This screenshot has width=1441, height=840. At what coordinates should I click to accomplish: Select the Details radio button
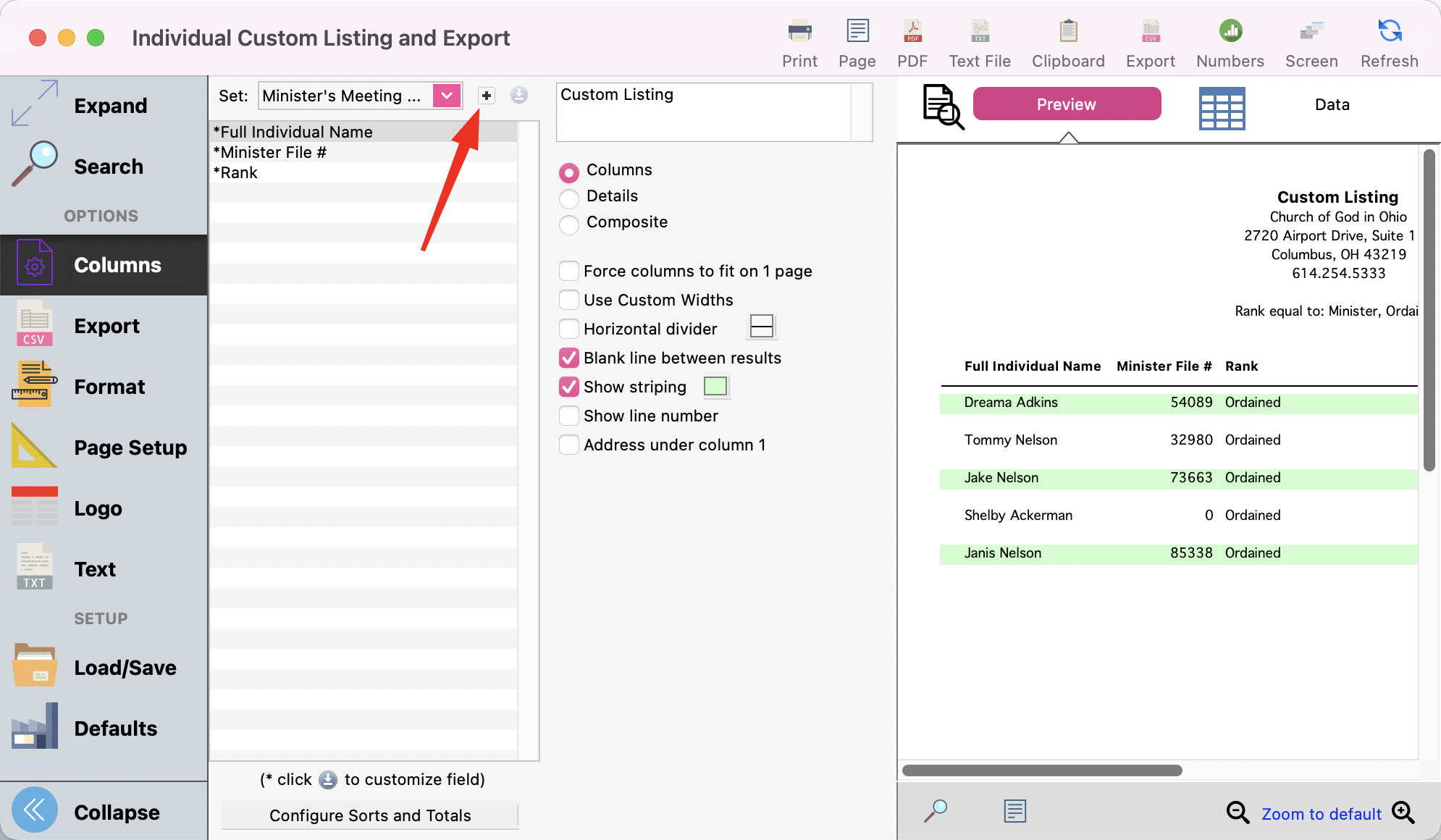tap(569, 198)
